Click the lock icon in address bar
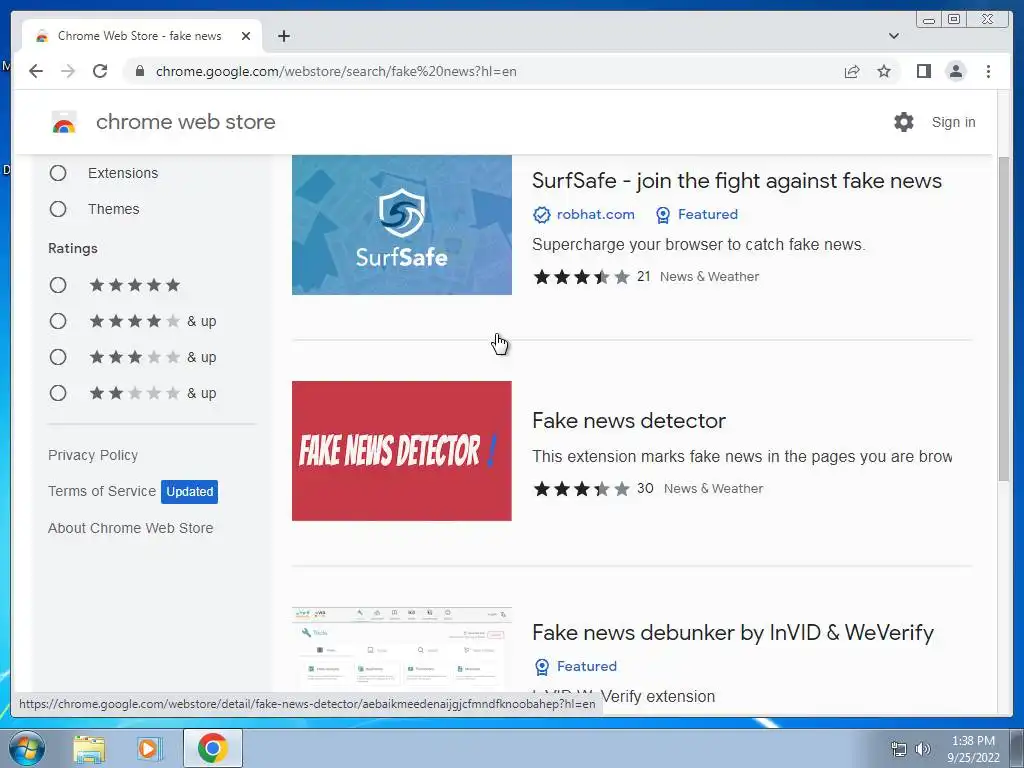The image size is (1024, 768). [139, 71]
